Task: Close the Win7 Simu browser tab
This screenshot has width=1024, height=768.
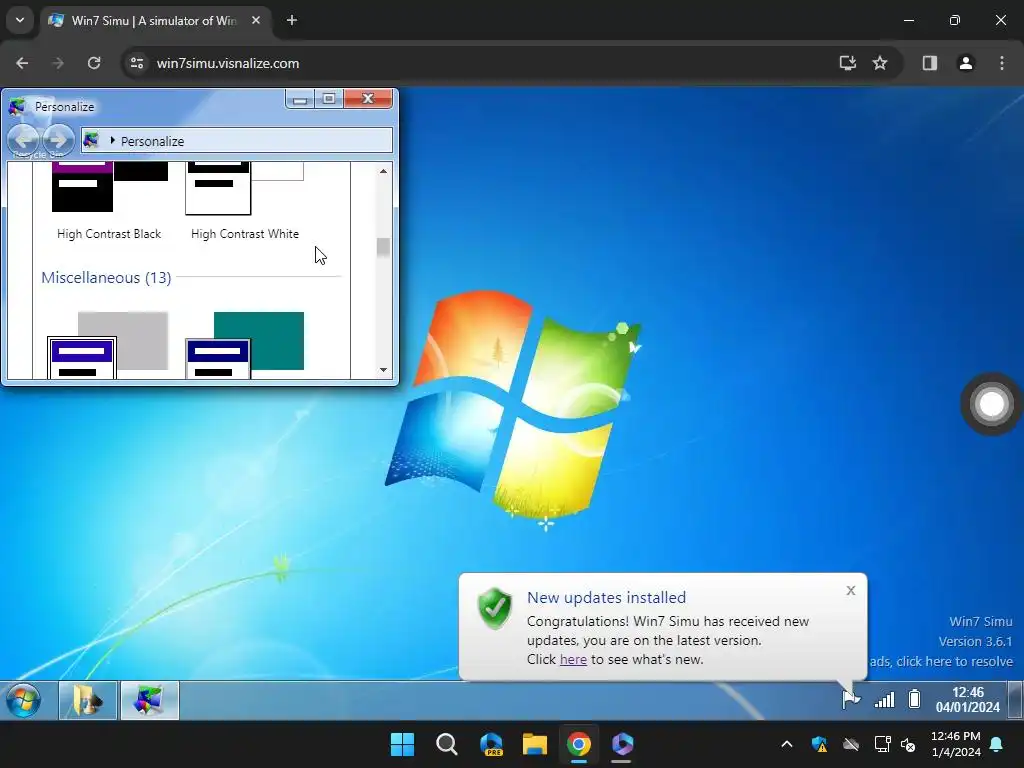Action: pyautogui.click(x=256, y=20)
